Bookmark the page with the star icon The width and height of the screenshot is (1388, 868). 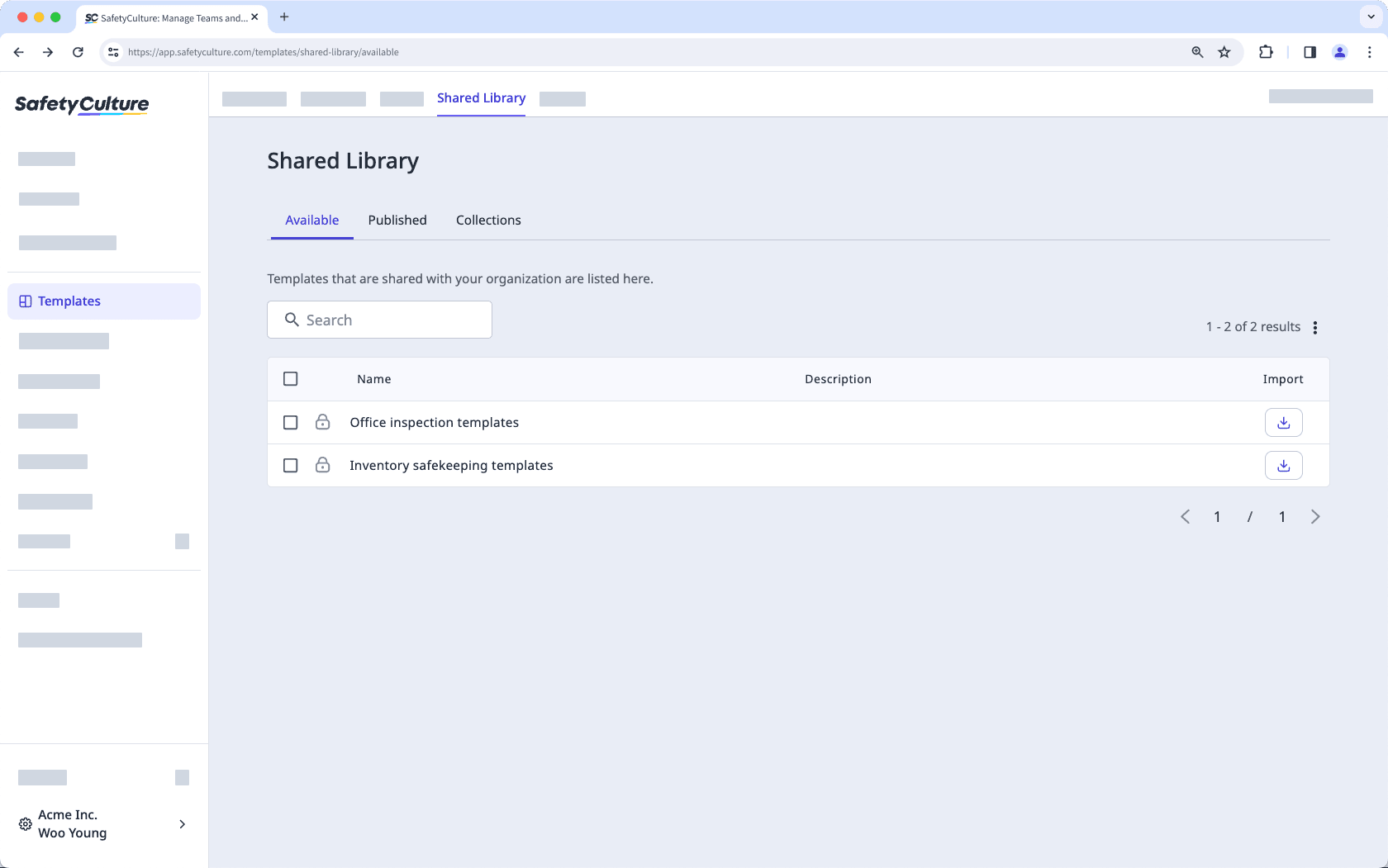[1224, 51]
